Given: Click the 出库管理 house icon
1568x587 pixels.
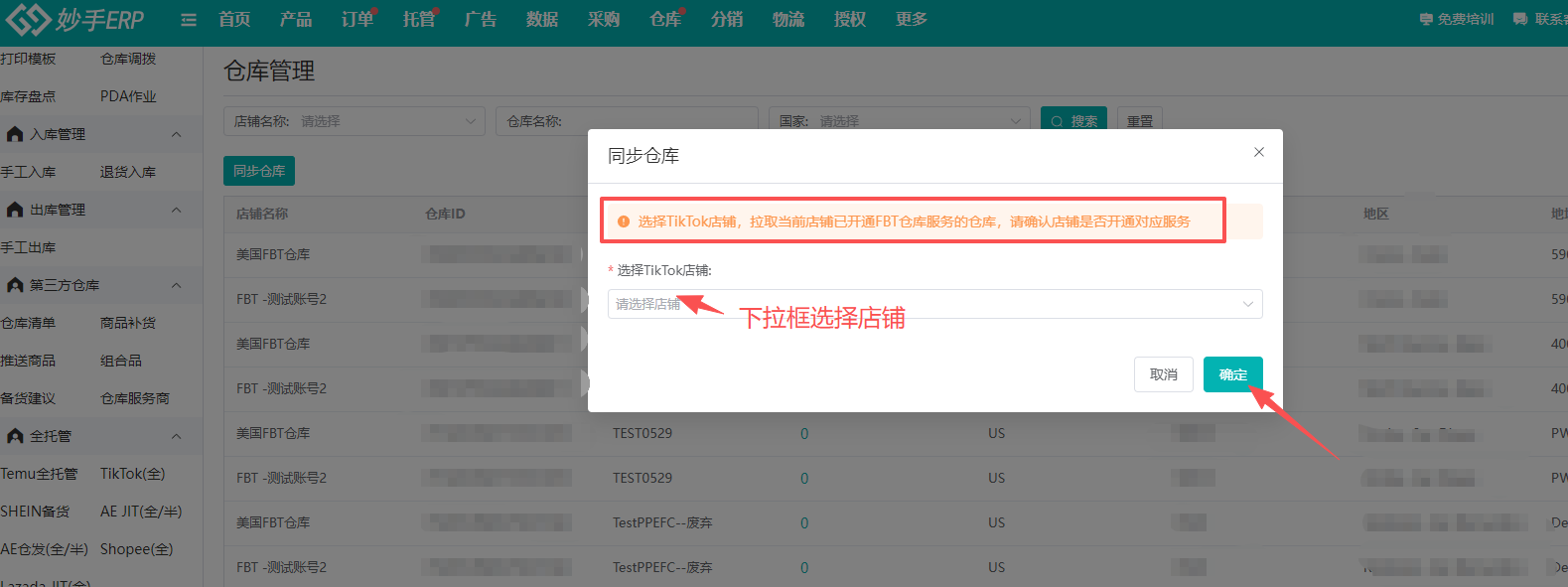Looking at the screenshot, I should pyautogui.click(x=15, y=210).
